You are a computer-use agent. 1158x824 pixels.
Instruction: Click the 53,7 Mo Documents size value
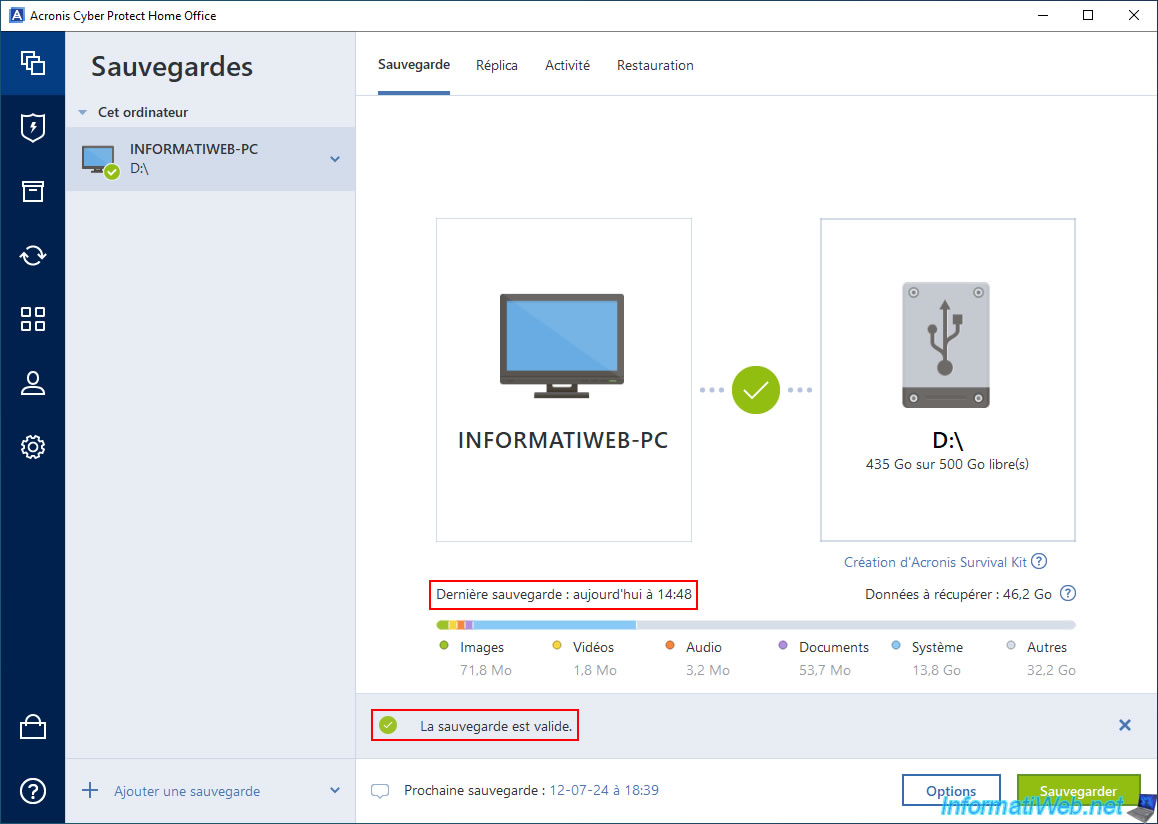[825, 670]
